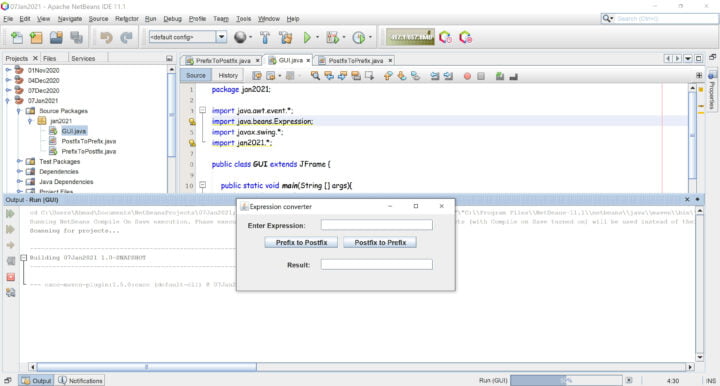This screenshot has height=386, width=720.
Task: Click the Profile Project clock icon
Action: (359, 38)
